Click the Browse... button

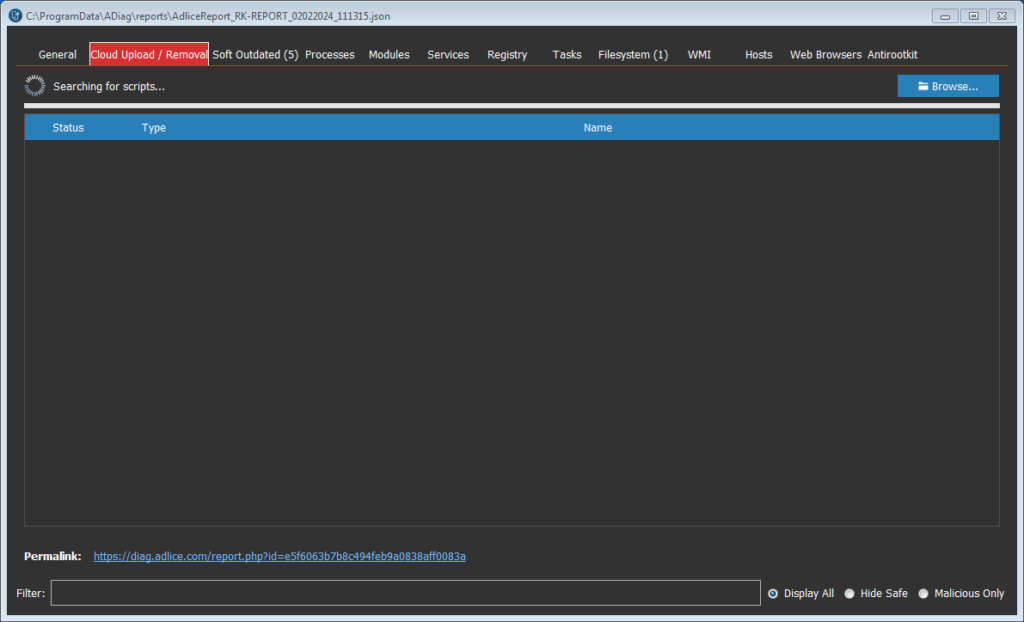(947, 86)
